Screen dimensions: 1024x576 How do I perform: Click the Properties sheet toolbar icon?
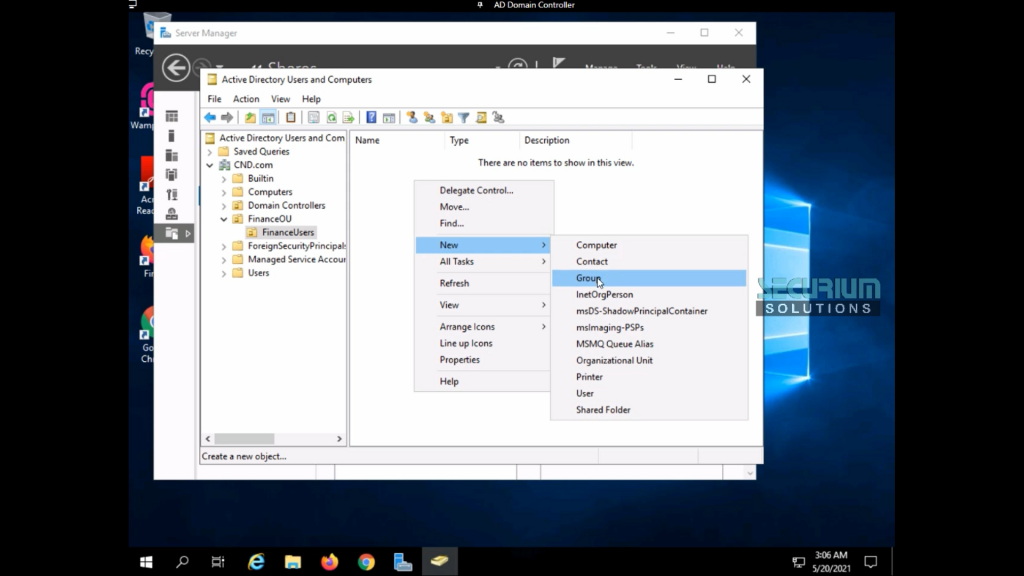(313, 118)
